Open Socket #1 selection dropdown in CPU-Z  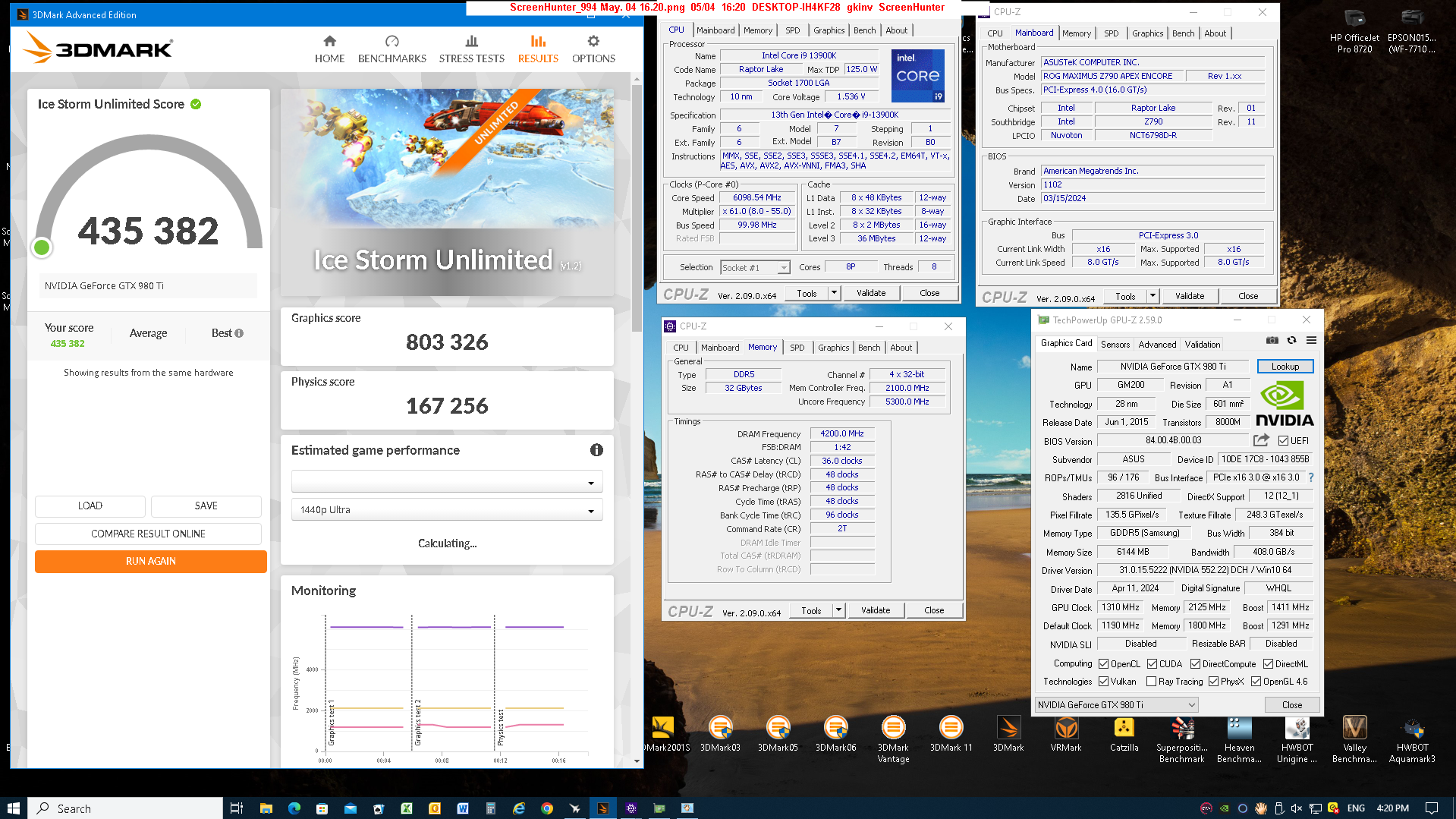click(755, 267)
